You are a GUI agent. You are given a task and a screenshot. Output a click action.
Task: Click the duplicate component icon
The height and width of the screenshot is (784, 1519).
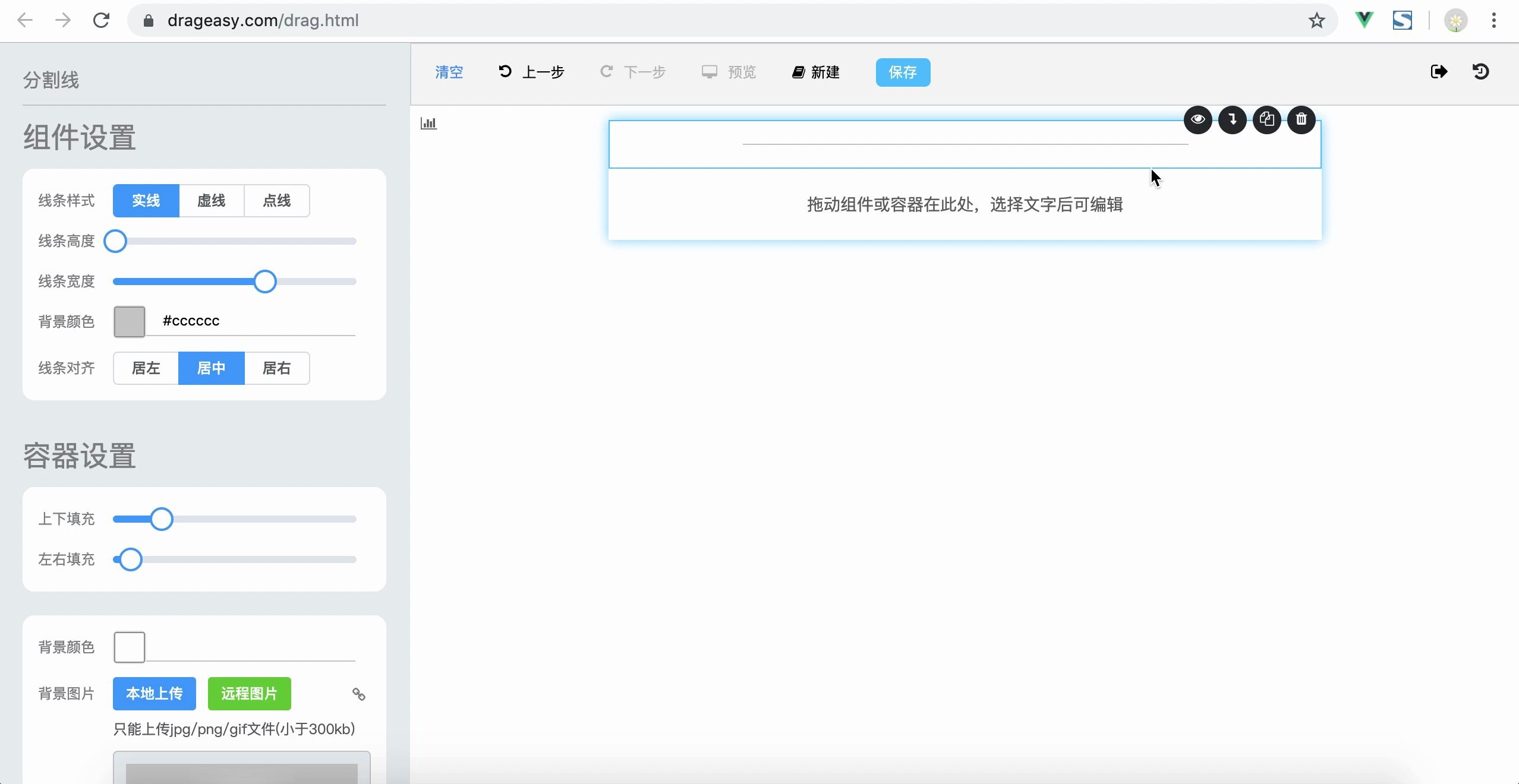point(1266,119)
